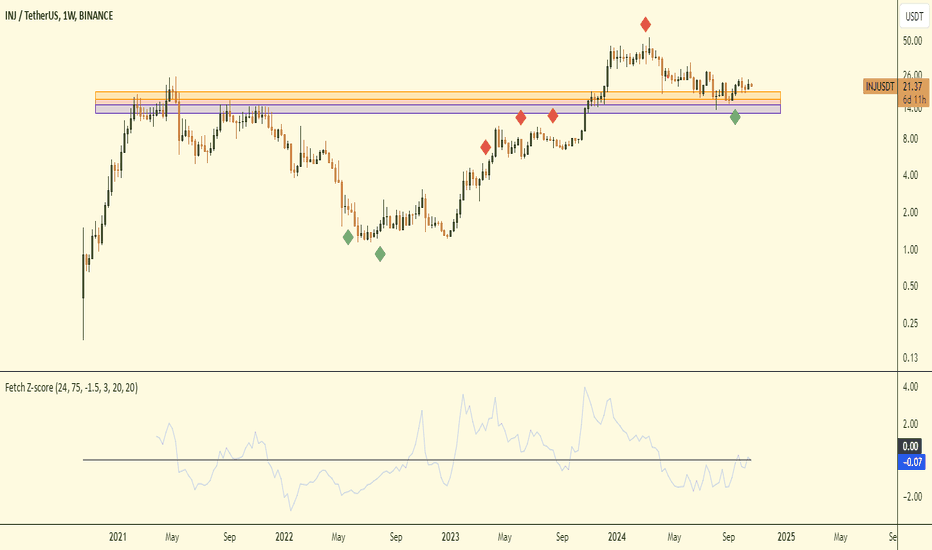The width and height of the screenshot is (932, 550).
Task: Open the USDT currency selector
Action: point(914,17)
